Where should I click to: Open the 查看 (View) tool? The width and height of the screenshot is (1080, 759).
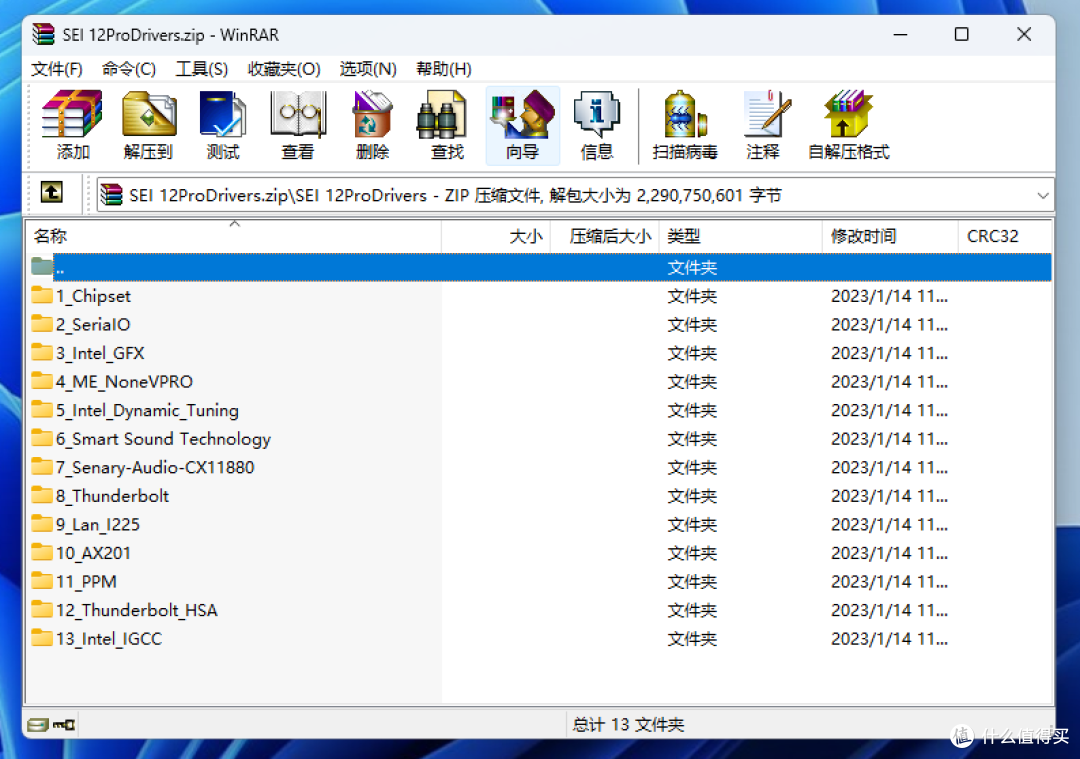pyautogui.click(x=298, y=125)
